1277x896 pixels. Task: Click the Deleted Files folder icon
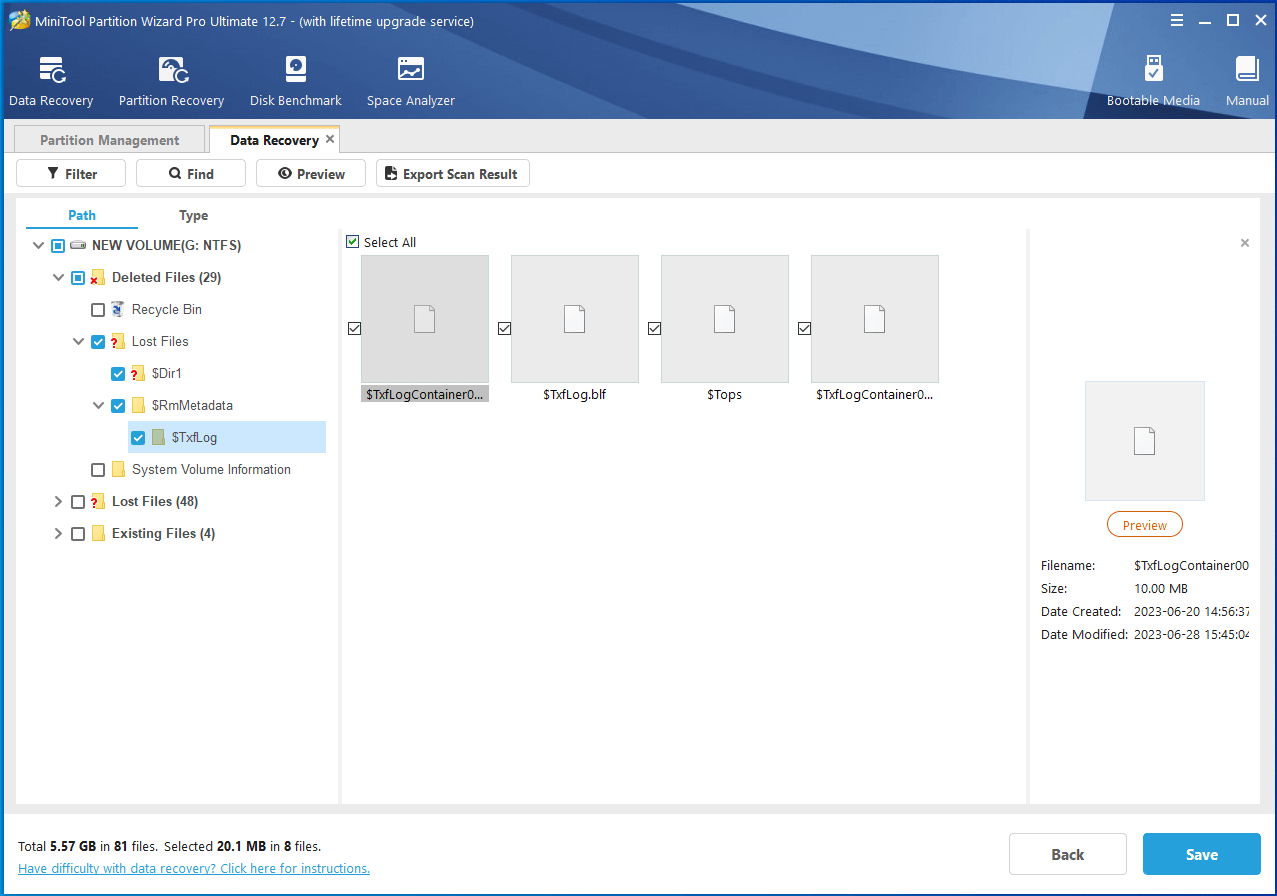[98, 277]
